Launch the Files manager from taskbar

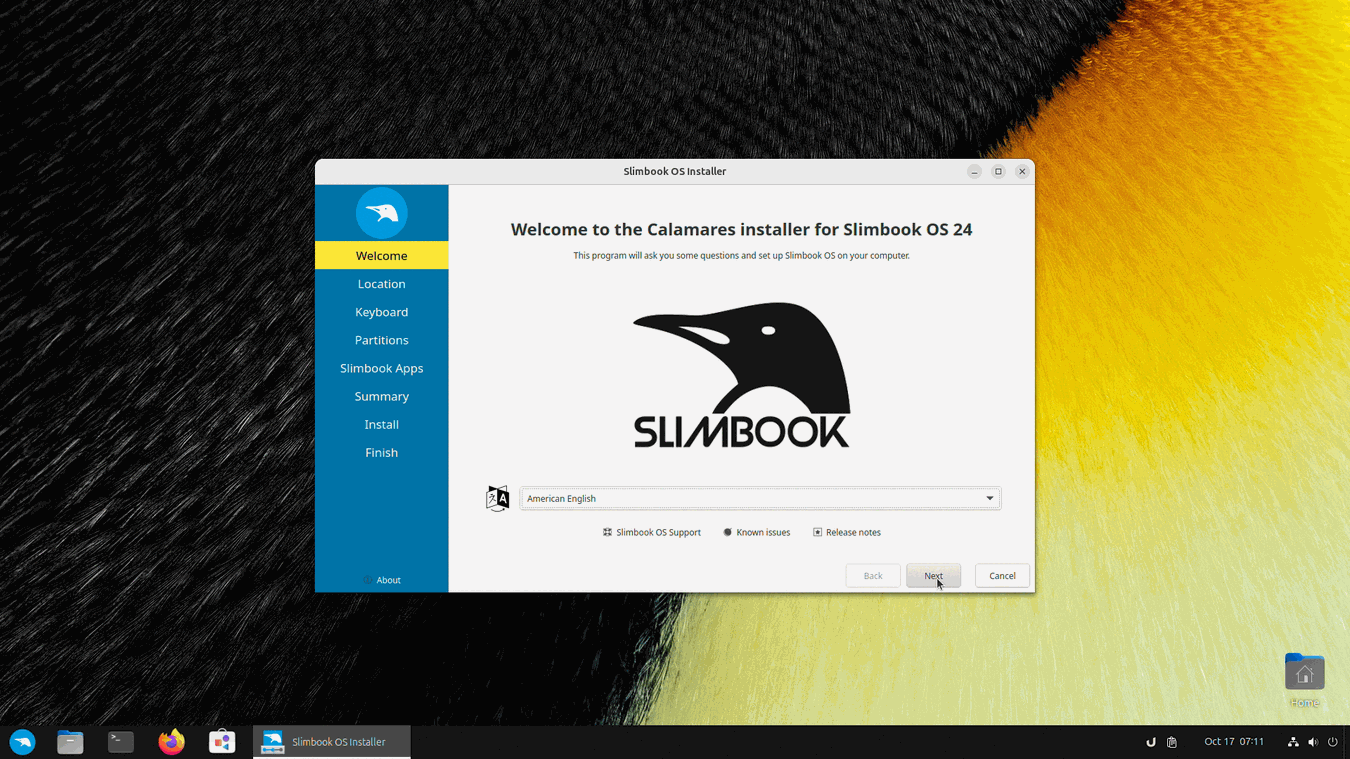[x=70, y=742]
